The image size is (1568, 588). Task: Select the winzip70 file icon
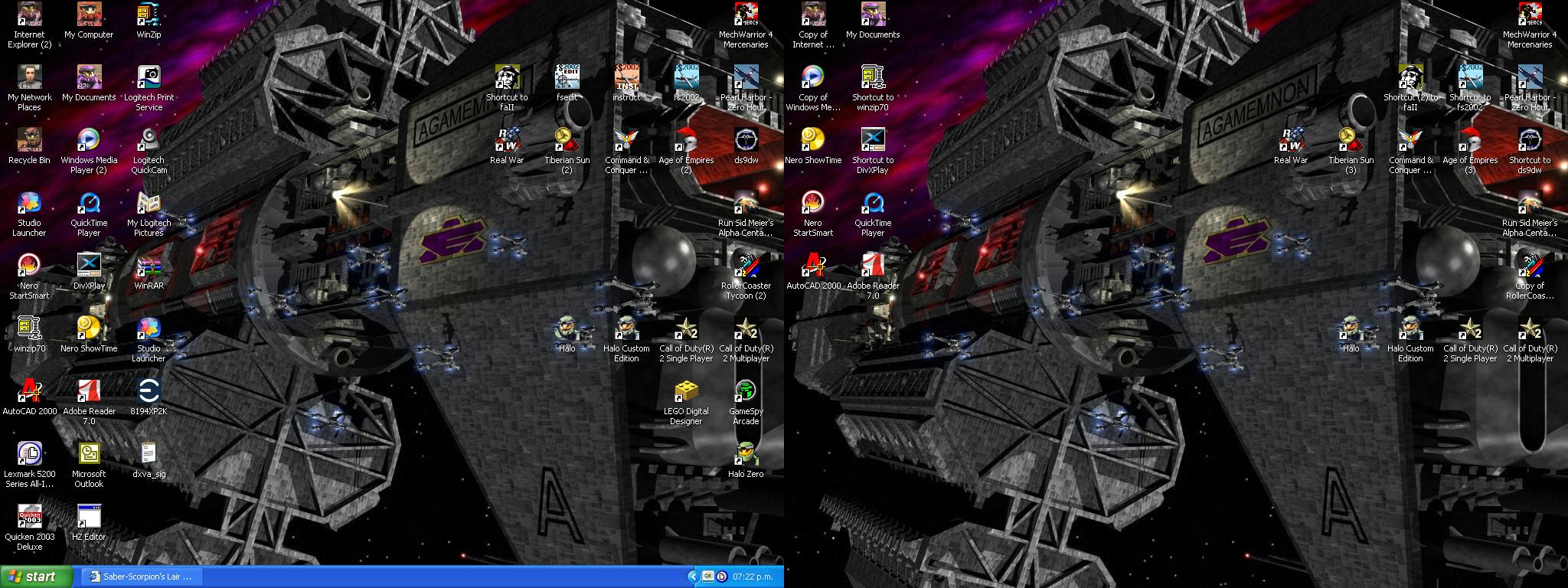29,335
